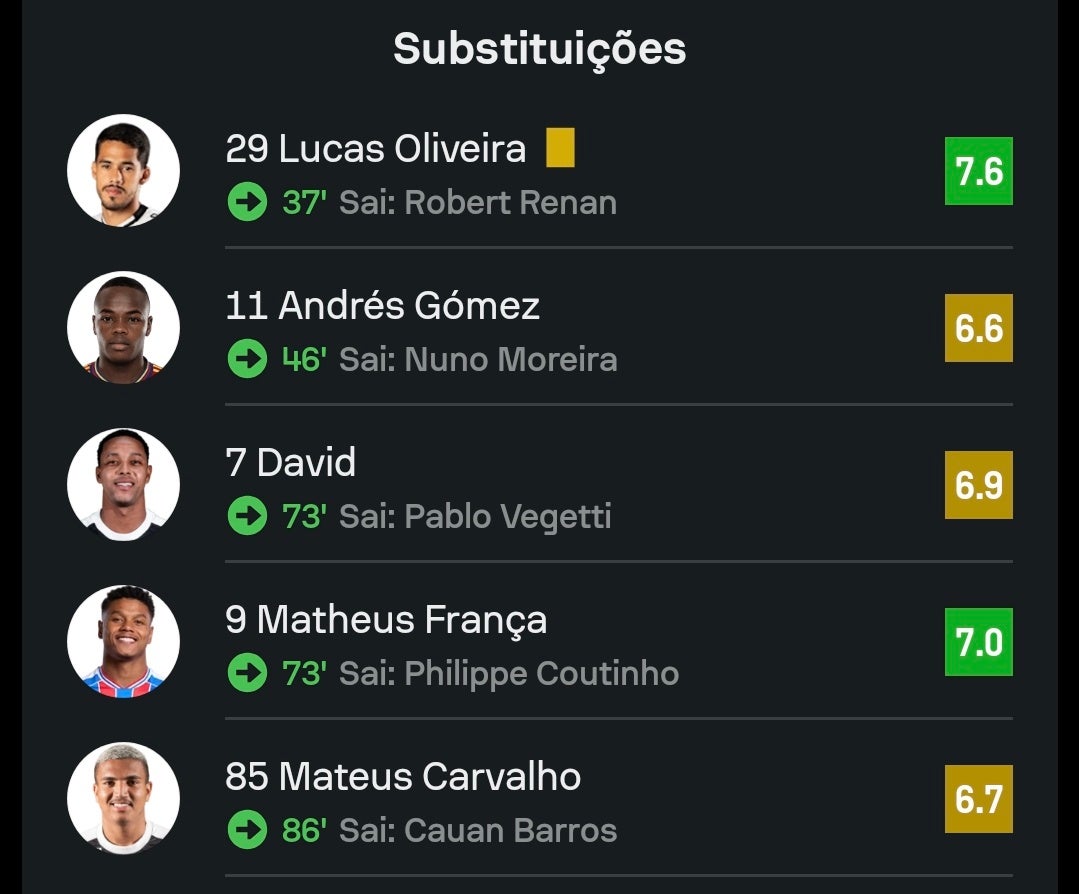
Task: Click the green arrow icon beside 46'
Action: pos(247,359)
